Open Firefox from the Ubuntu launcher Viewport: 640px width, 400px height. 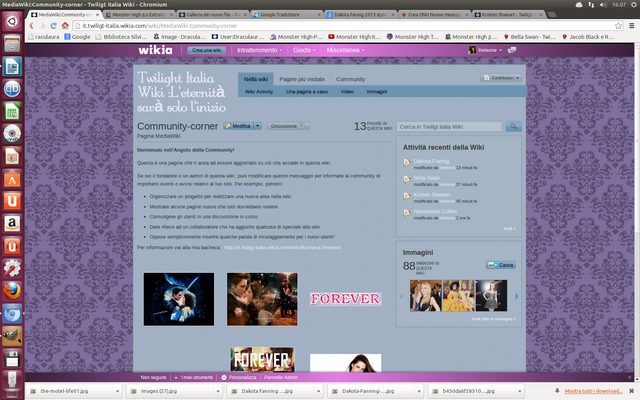tap(12, 291)
